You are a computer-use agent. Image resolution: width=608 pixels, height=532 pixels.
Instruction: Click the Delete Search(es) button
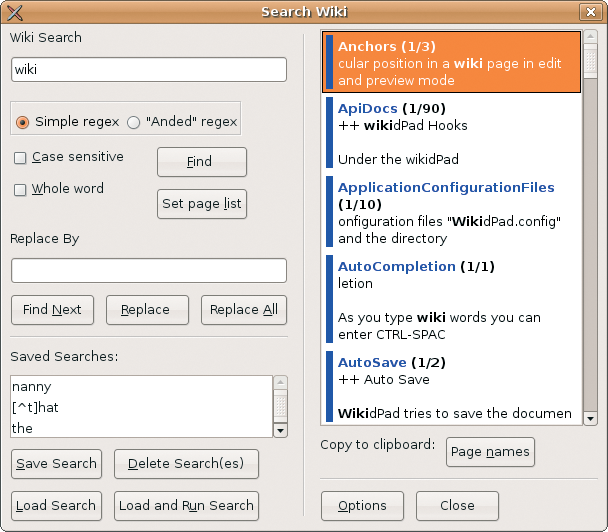coord(186,464)
